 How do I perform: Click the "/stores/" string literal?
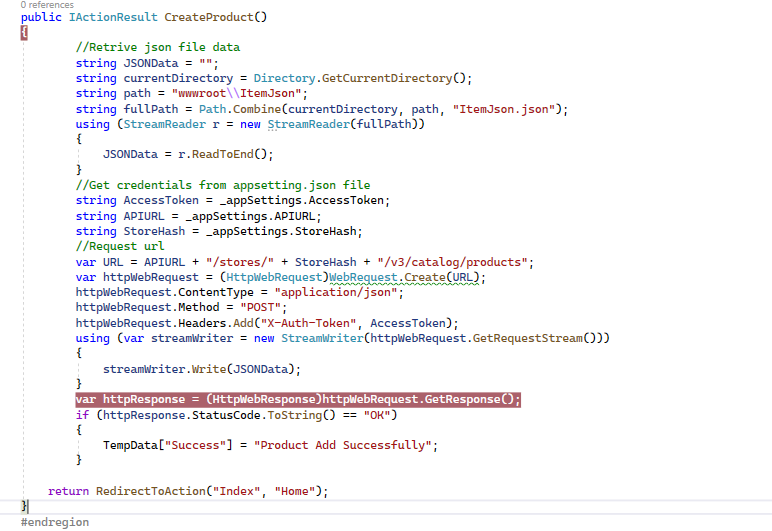[240, 262]
